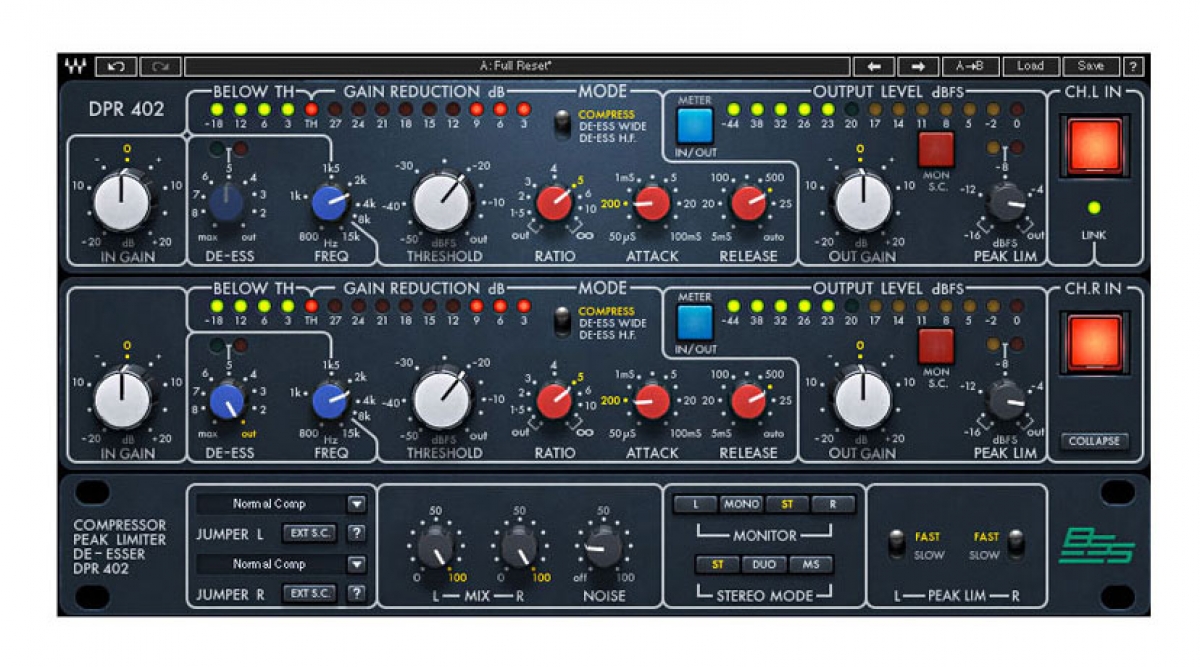Click the right channel PEAK LIM knob
Viewport: 1200px width, 667px height.
click(1007, 400)
